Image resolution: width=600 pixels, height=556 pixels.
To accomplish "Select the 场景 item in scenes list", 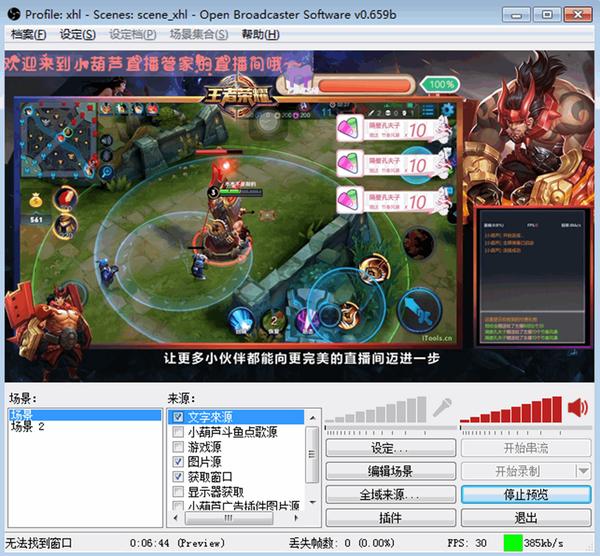I will (85, 415).
